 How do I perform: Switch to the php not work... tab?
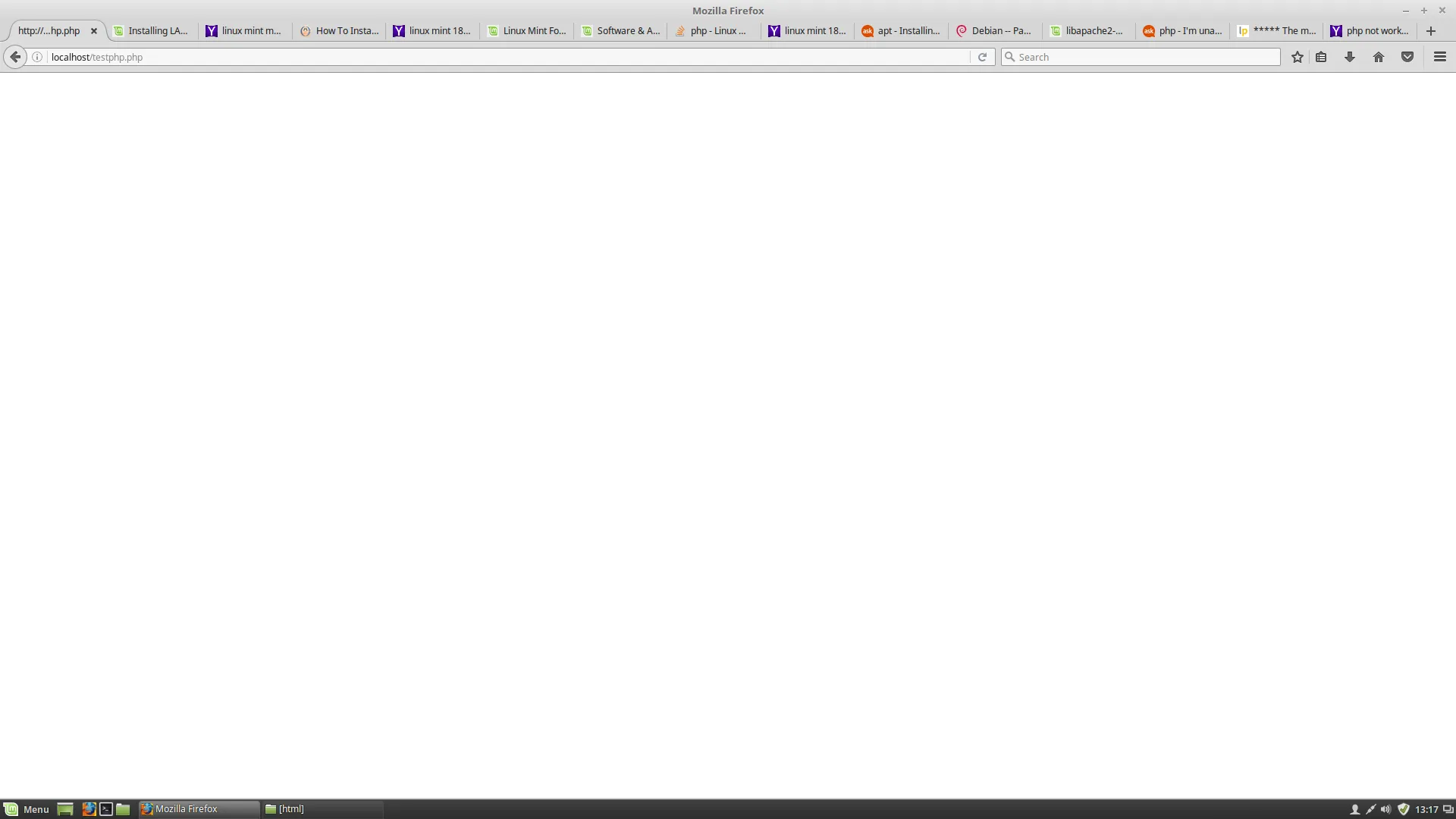click(x=1370, y=31)
